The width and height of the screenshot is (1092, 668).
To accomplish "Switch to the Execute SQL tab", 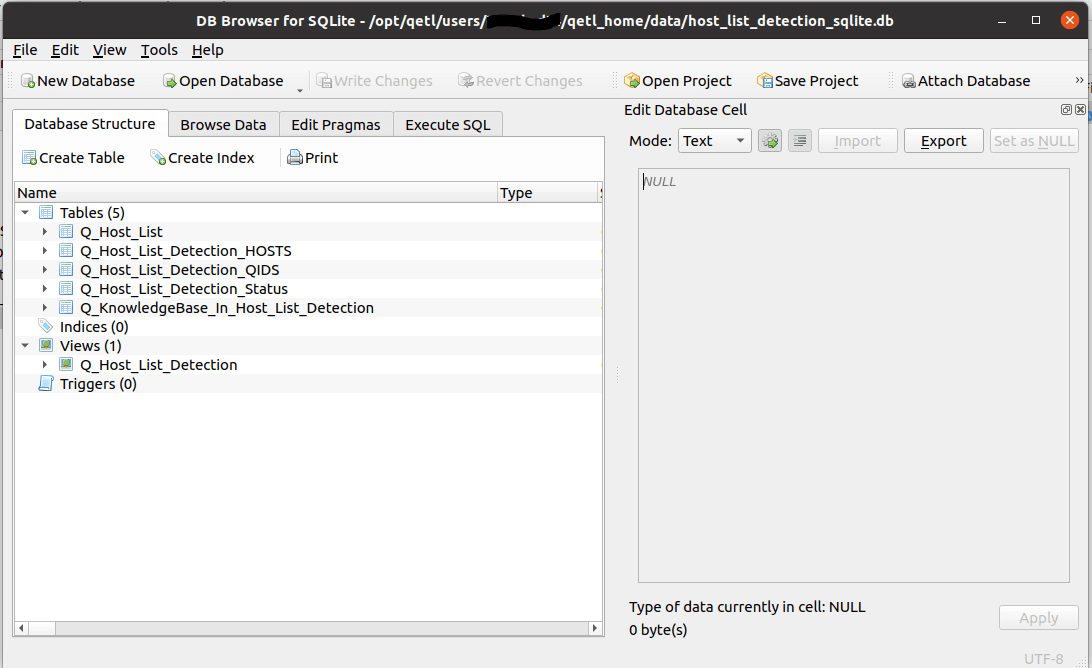I will [x=448, y=125].
